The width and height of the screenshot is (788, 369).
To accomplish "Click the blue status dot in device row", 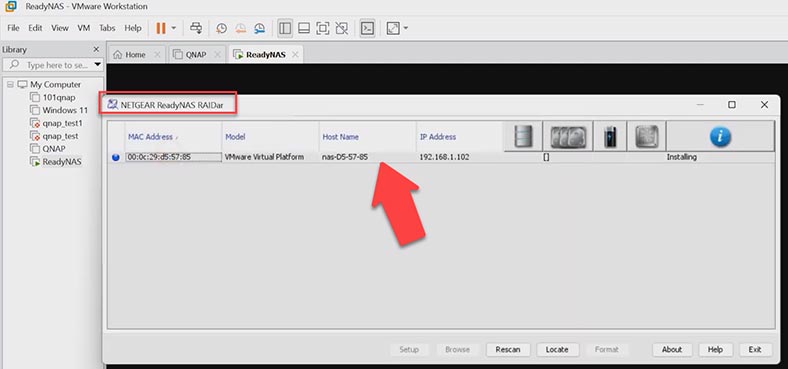I will click(116, 157).
